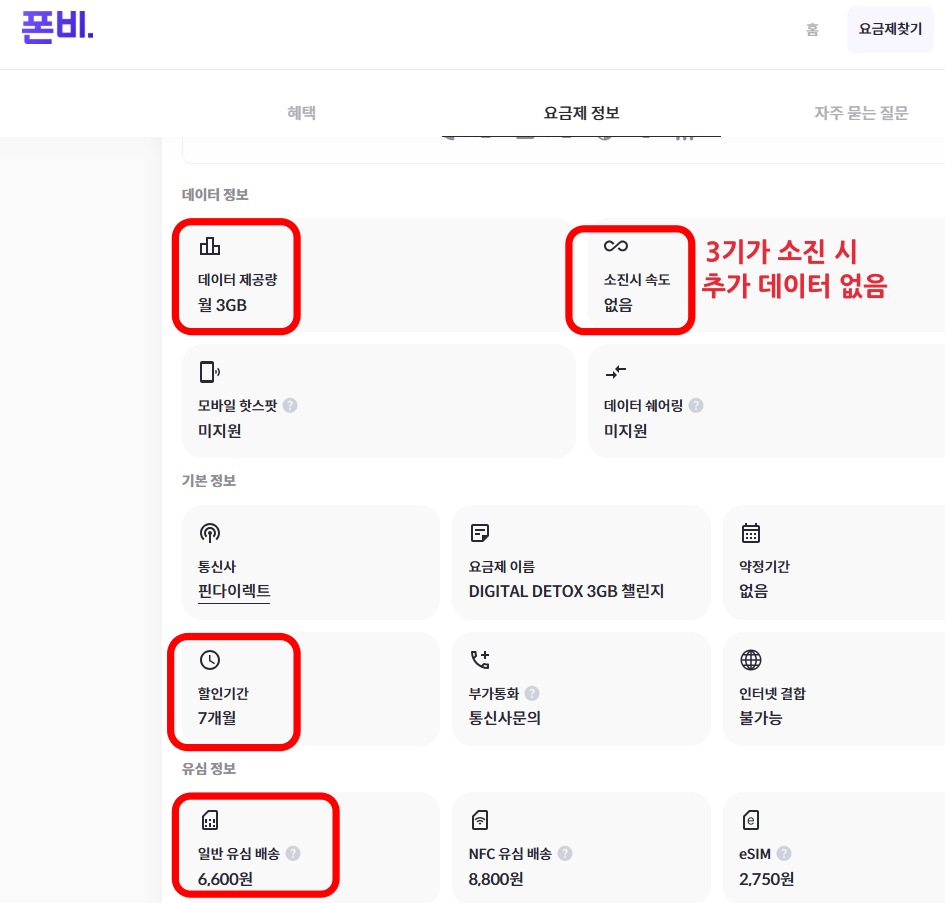Click the SIM card icon above eSIM

[752, 820]
